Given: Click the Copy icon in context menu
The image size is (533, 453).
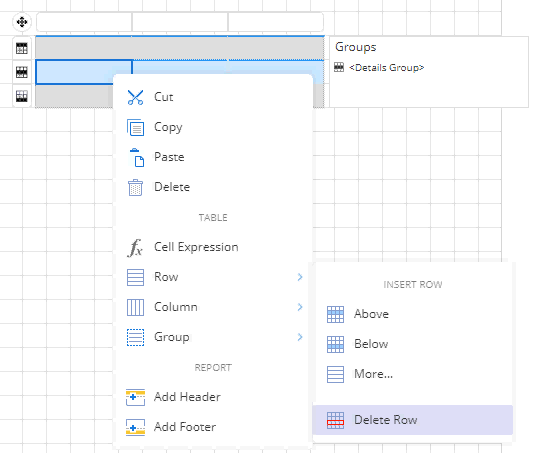Looking at the screenshot, I should 135,127.
